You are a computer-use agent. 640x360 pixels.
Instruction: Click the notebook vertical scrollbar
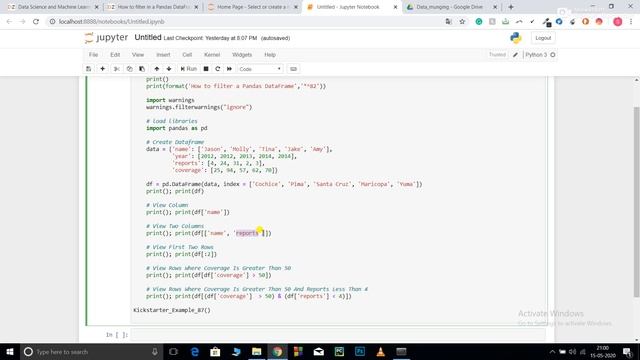coord(636,202)
